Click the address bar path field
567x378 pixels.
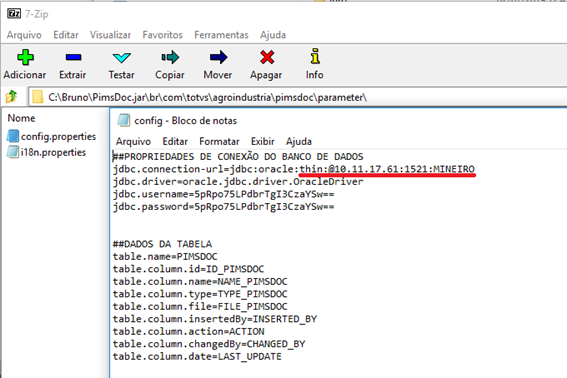tap(298, 97)
